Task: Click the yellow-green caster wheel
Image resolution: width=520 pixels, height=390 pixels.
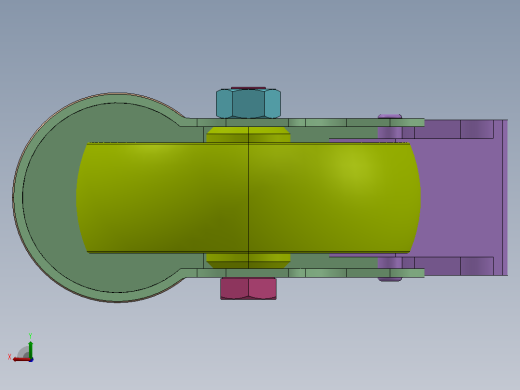Action: tap(248, 197)
